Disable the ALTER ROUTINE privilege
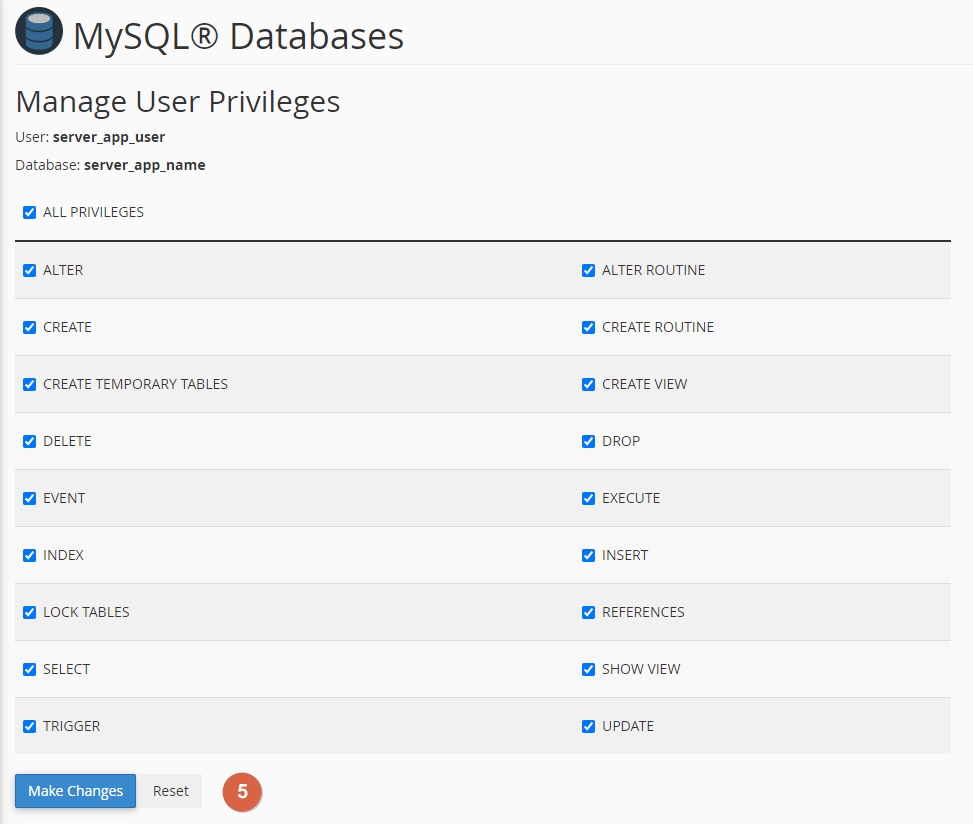973x824 pixels. (x=588, y=270)
